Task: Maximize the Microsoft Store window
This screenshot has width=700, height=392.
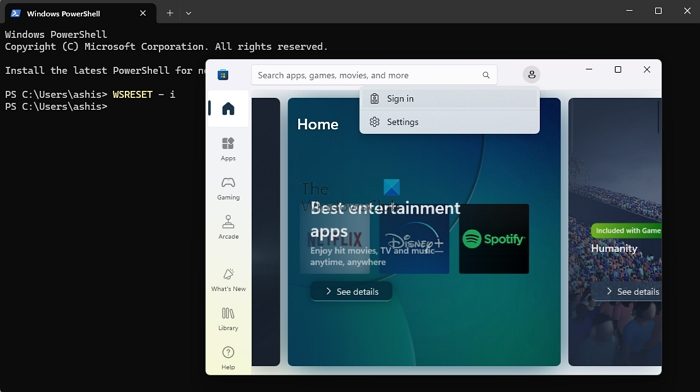Action: tap(618, 70)
